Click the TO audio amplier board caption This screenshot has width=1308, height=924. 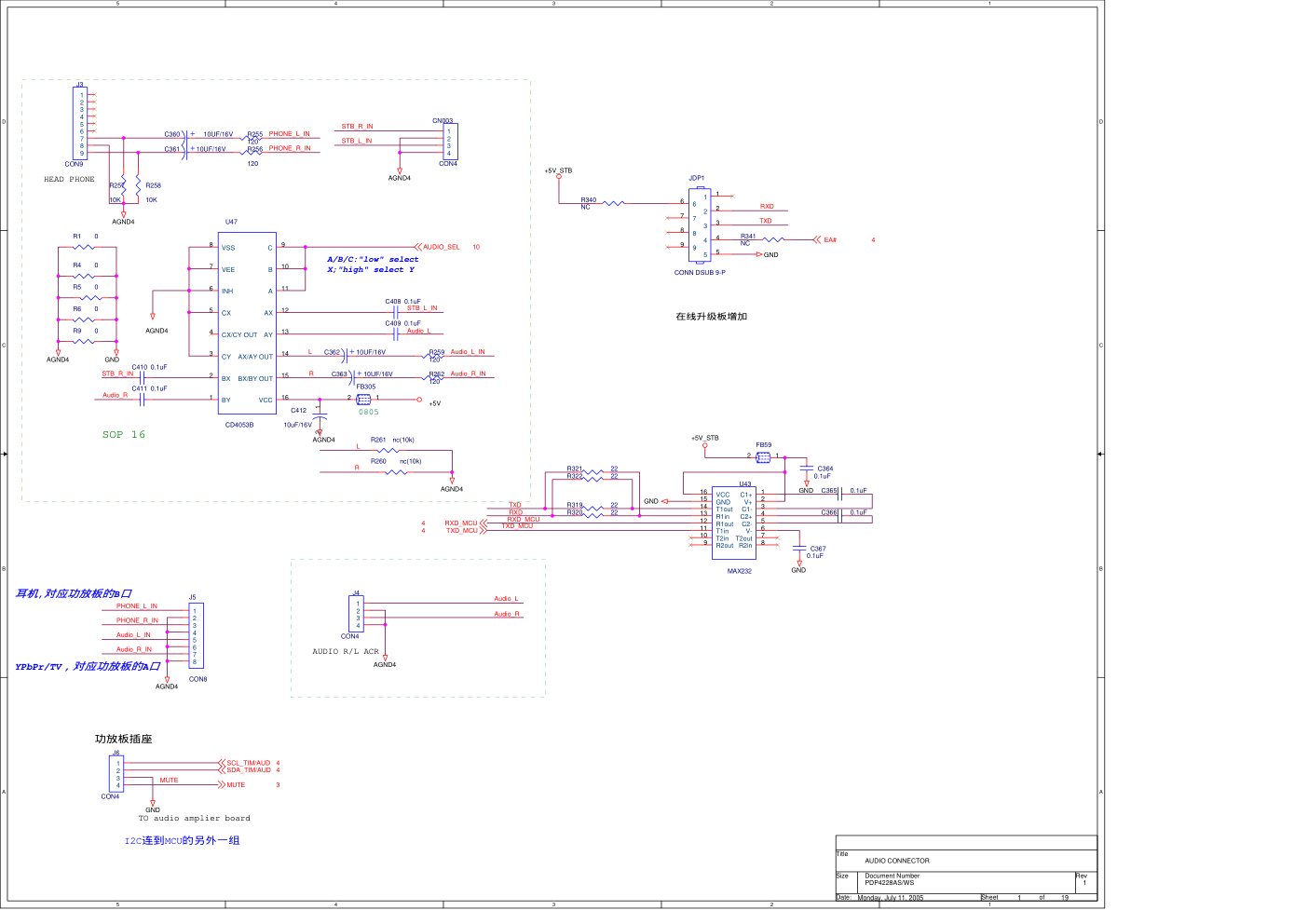click(195, 819)
